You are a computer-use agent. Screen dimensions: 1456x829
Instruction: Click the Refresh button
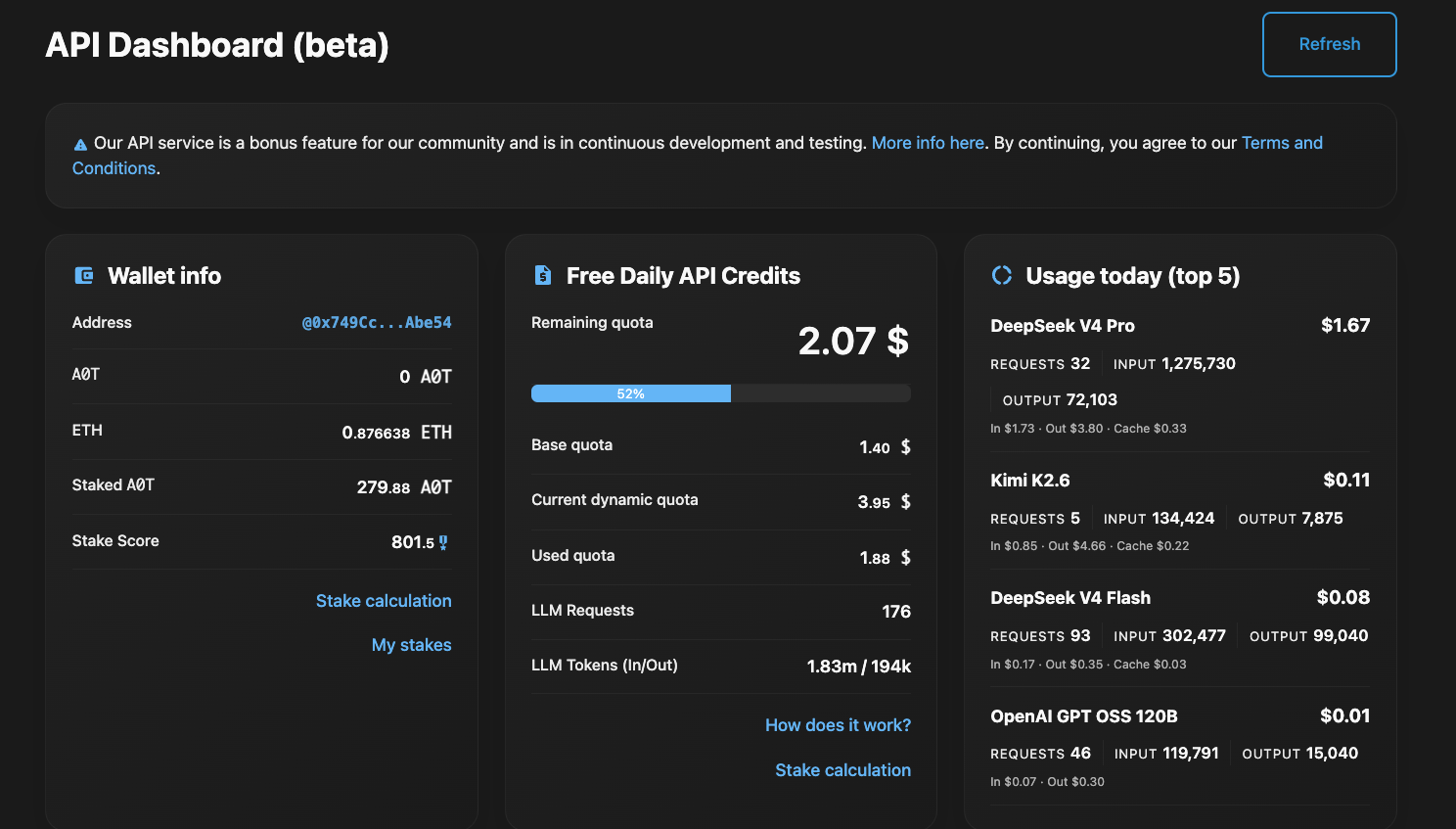[x=1329, y=44]
